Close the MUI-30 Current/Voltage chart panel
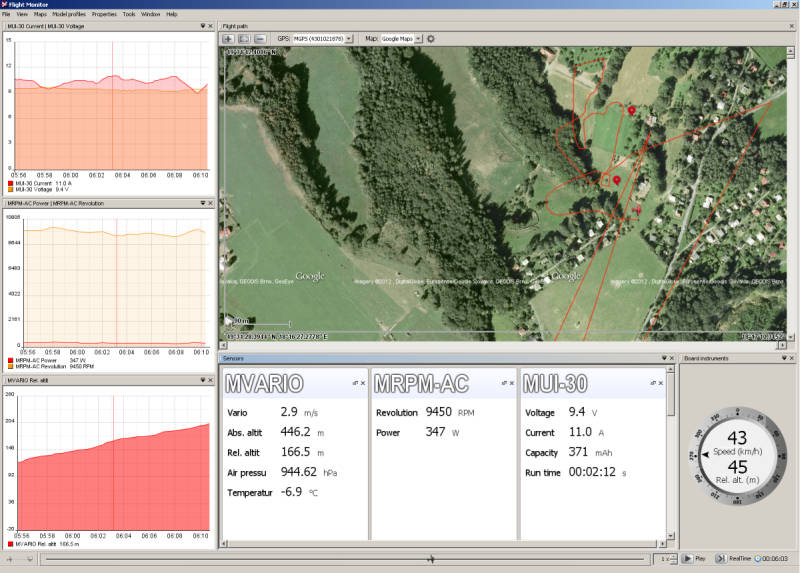 click(210, 26)
